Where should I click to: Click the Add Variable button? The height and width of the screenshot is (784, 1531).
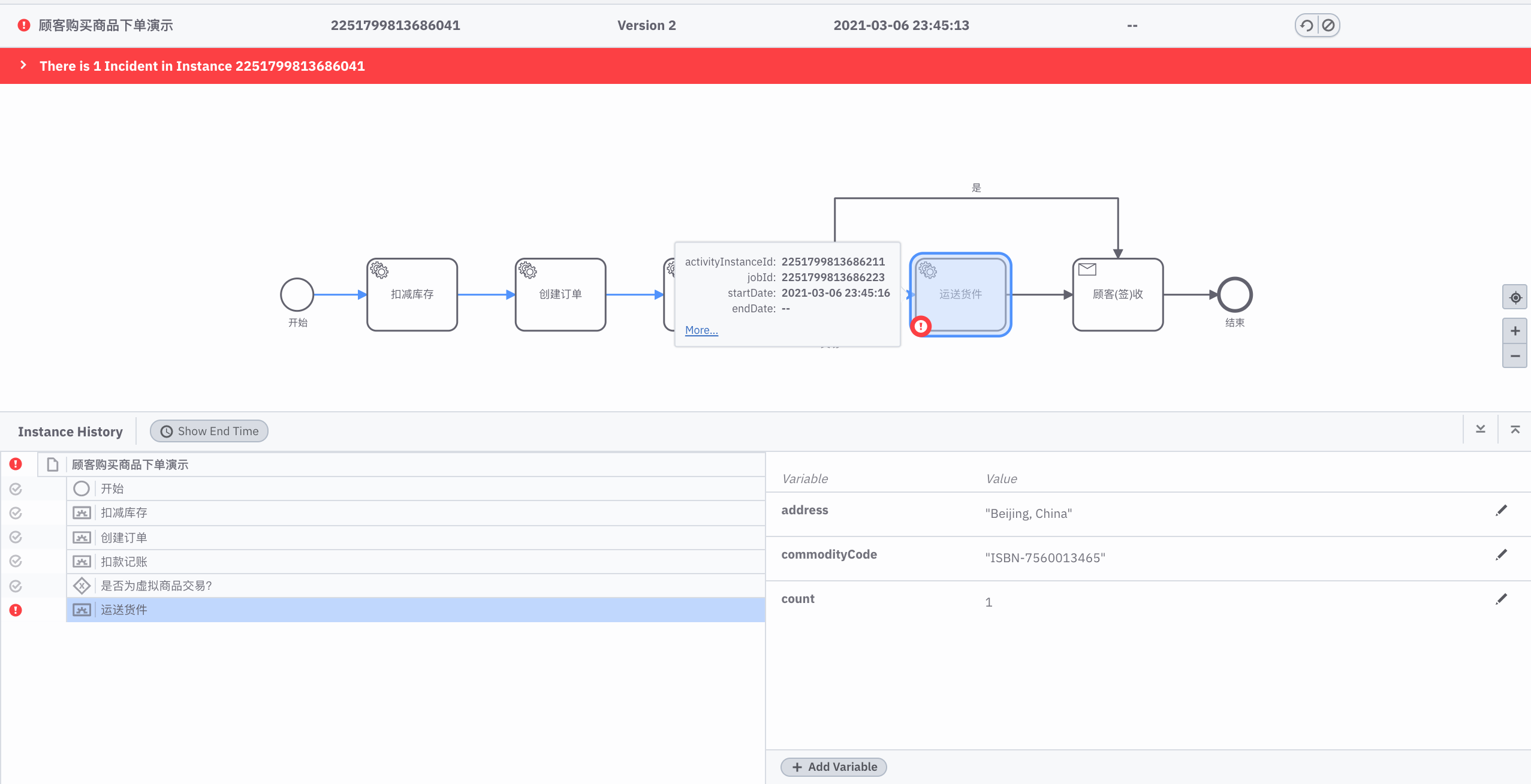pyautogui.click(x=834, y=767)
